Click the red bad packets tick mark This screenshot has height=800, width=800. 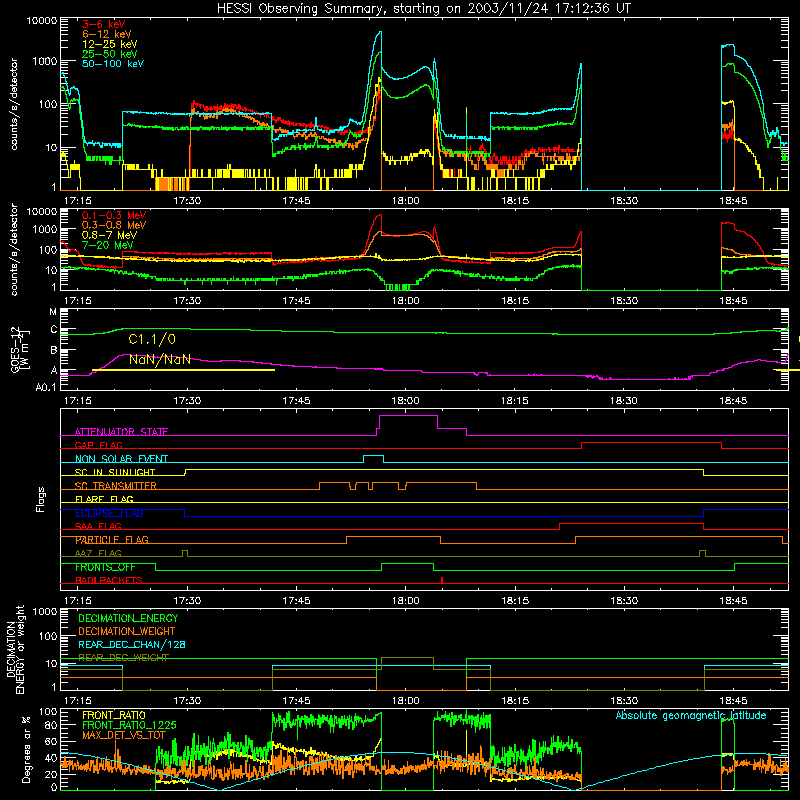pyautogui.click(x=442, y=580)
